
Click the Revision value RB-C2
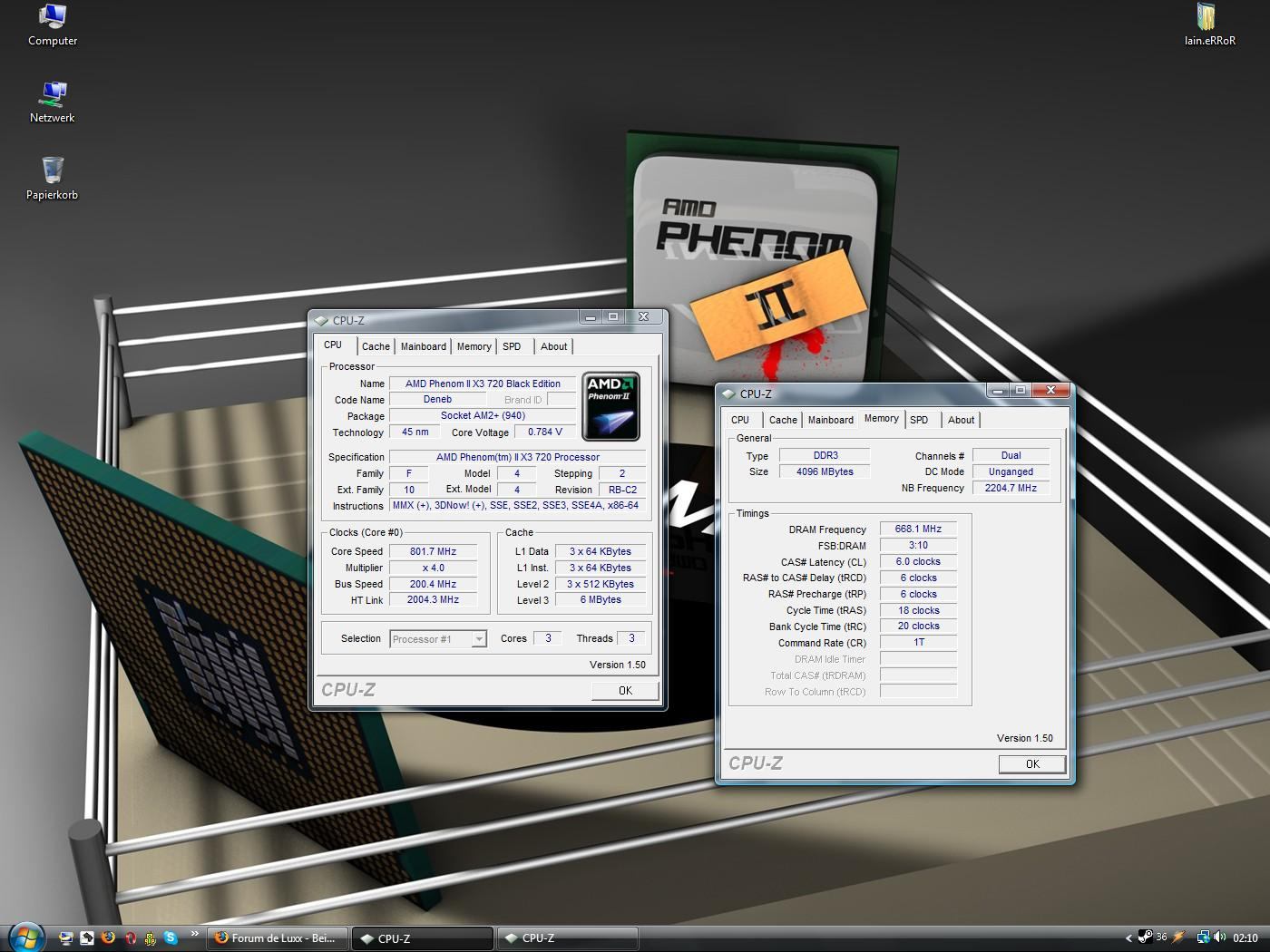click(622, 490)
